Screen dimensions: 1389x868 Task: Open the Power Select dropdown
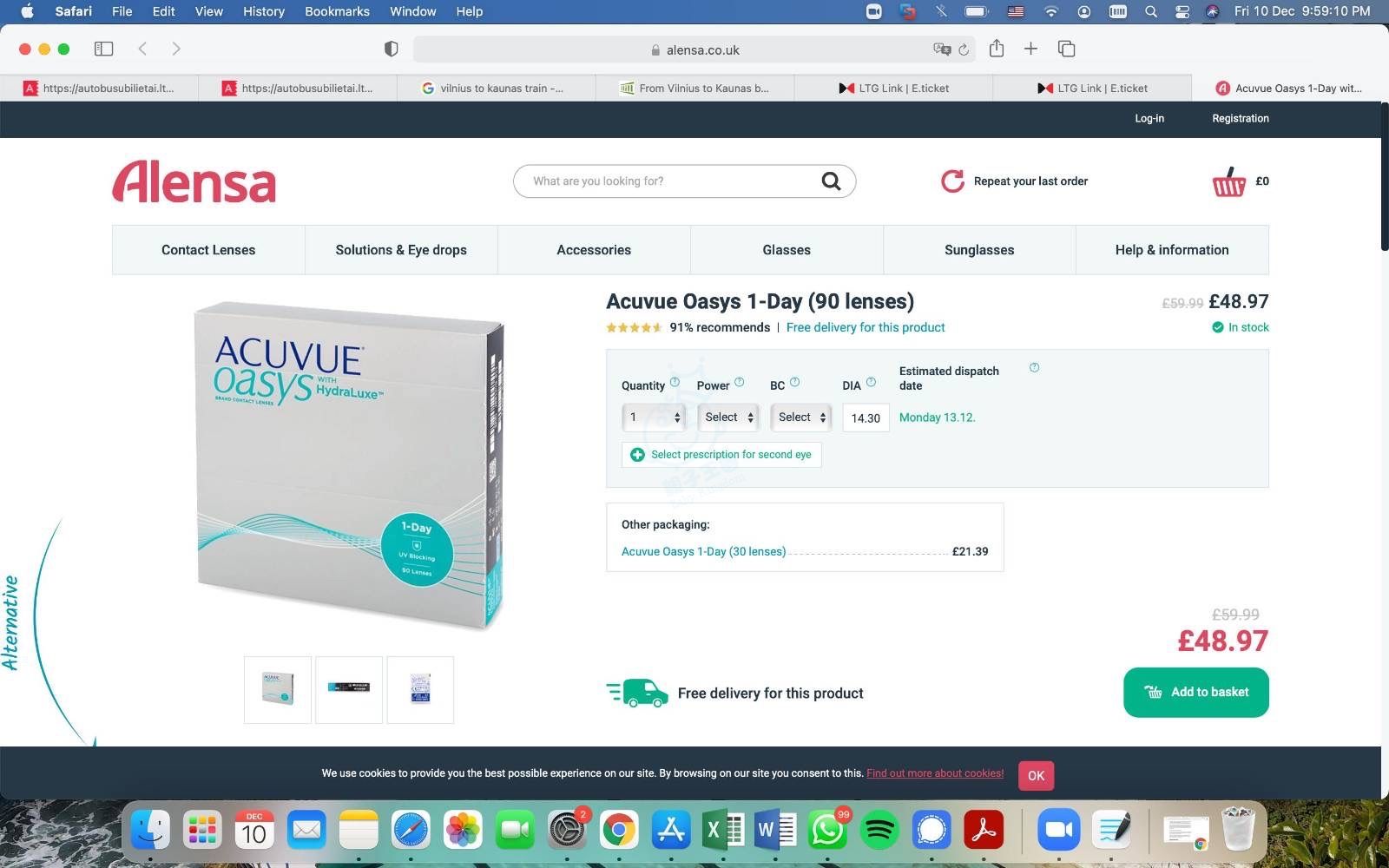[x=727, y=418]
